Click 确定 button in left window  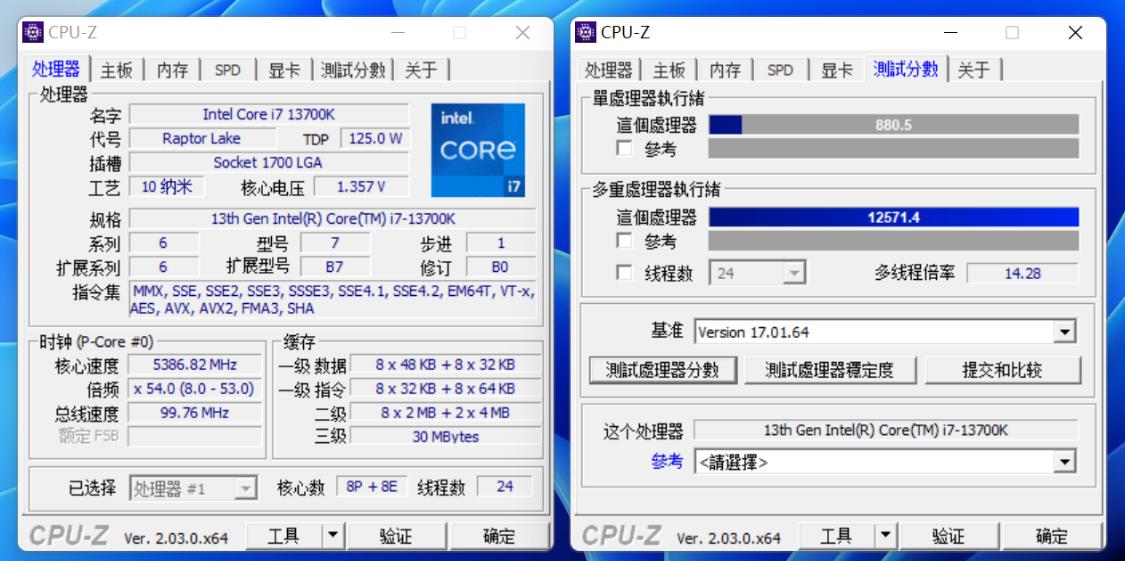pos(499,536)
